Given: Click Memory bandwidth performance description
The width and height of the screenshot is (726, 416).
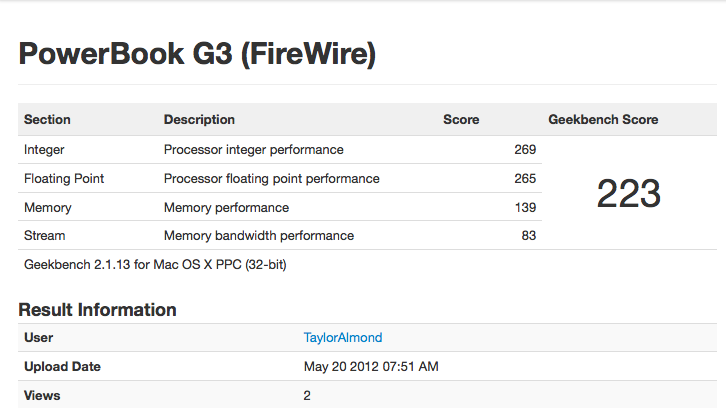Looking at the screenshot, I should coord(259,235).
